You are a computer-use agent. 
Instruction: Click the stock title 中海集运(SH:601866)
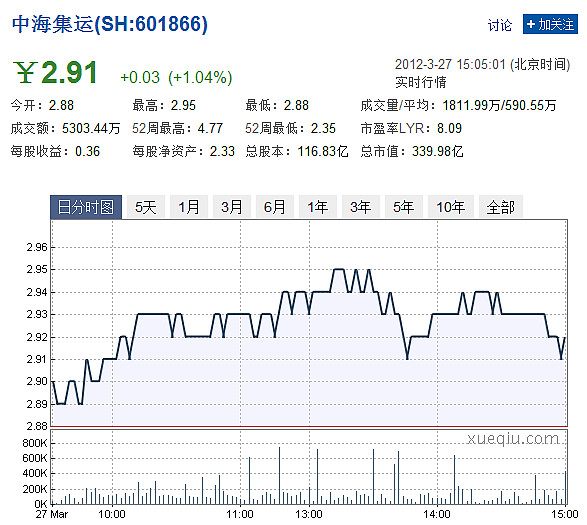[110, 24]
